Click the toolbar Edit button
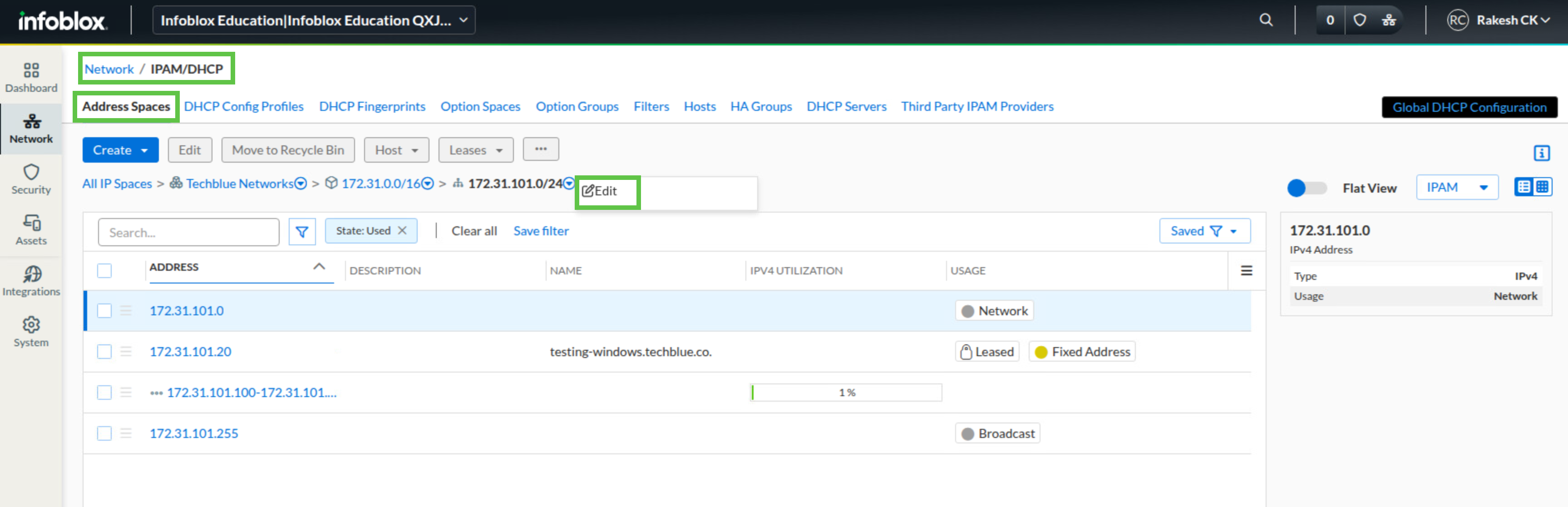The width and height of the screenshot is (1568, 507). (190, 150)
